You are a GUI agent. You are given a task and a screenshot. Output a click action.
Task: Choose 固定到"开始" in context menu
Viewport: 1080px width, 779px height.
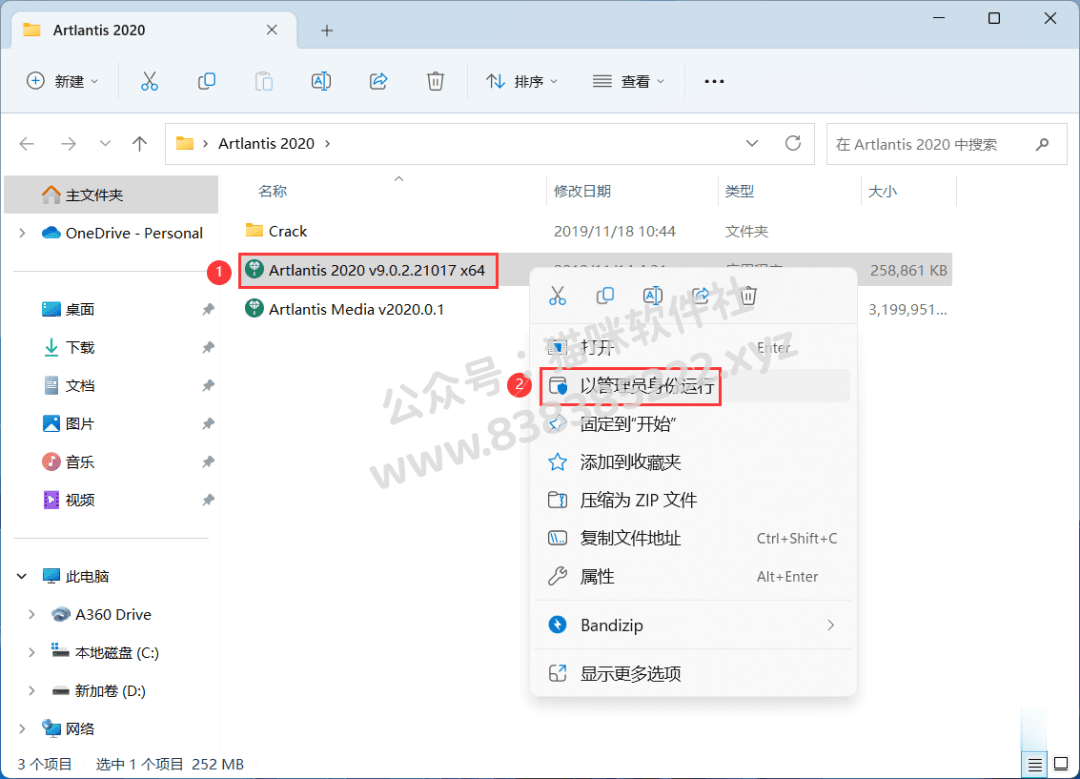[x=694, y=424]
